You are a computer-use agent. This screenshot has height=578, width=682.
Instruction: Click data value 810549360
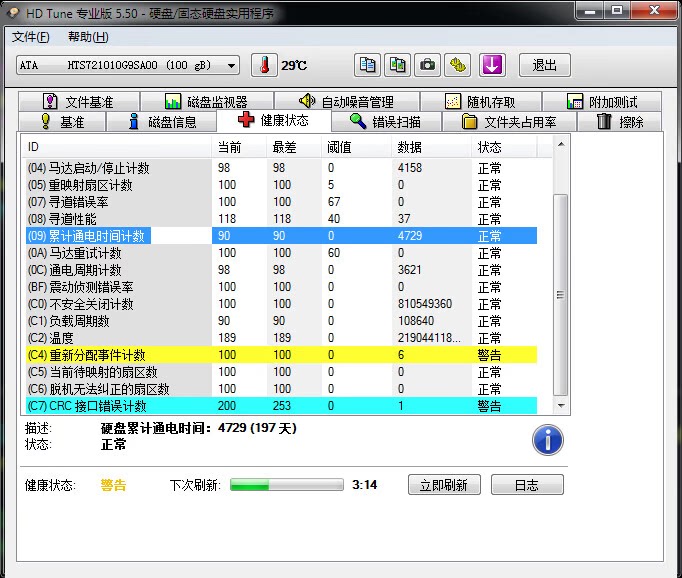pyautogui.click(x=425, y=304)
